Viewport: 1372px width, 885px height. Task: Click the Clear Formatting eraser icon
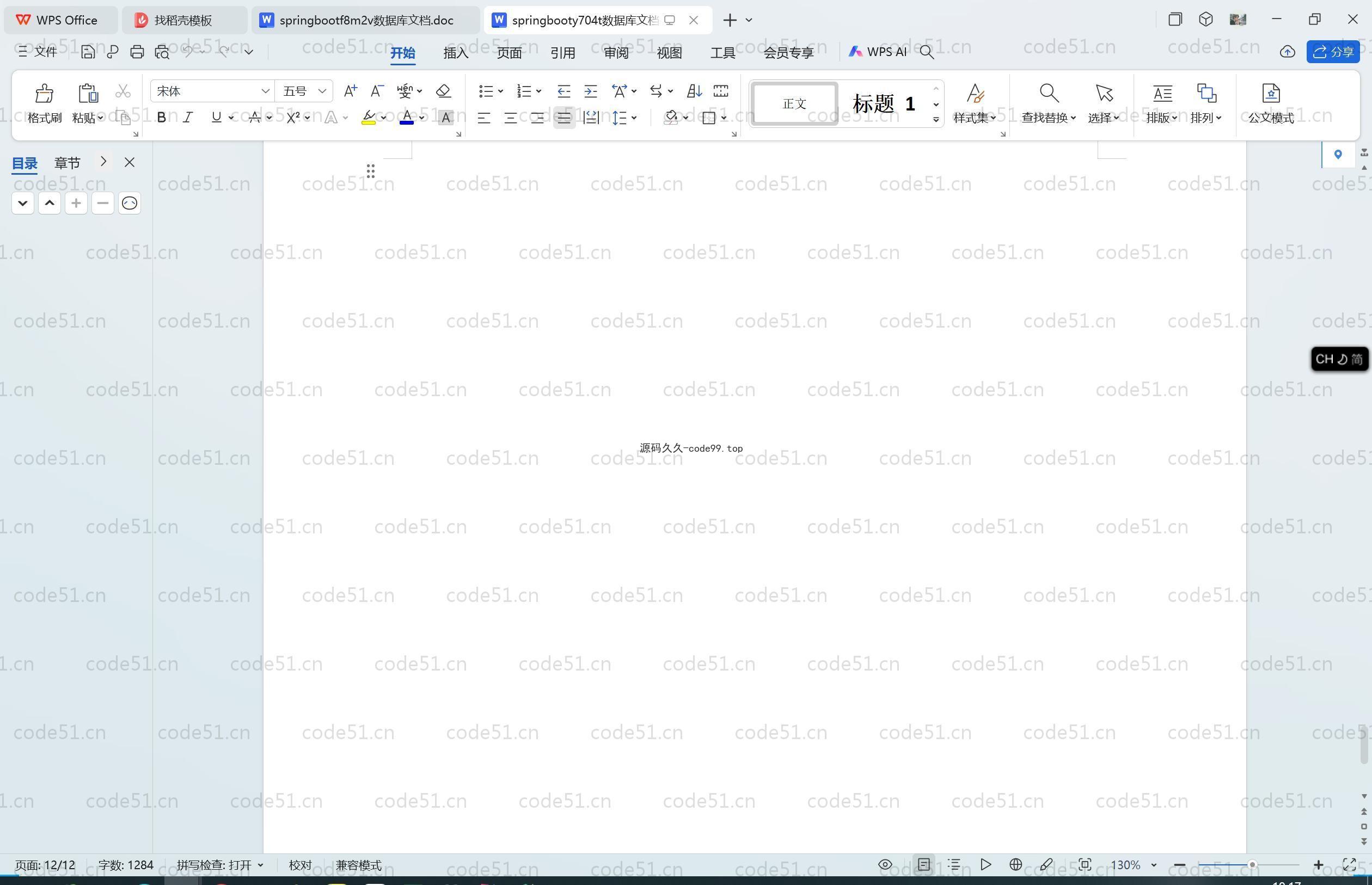[443, 91]
